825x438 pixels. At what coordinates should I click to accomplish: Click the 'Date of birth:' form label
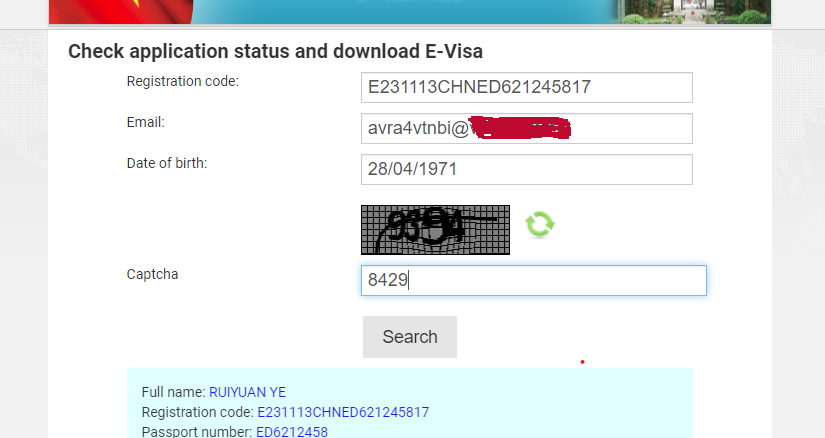point(167,163)
